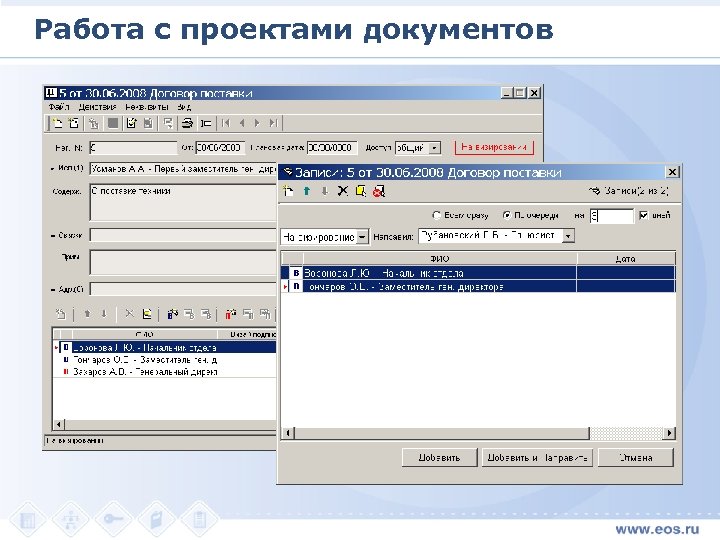The width and height of the screenshot is (720, 540).
Task: Select 'Гончаров О.Е.' row in main window list
Action: 165,360
